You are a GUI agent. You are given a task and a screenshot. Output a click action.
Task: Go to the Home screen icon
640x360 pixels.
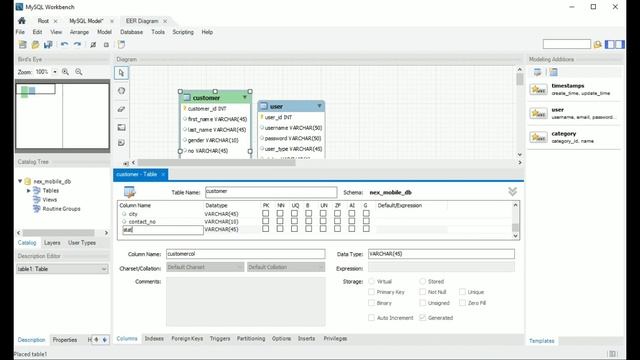[22, 20]
